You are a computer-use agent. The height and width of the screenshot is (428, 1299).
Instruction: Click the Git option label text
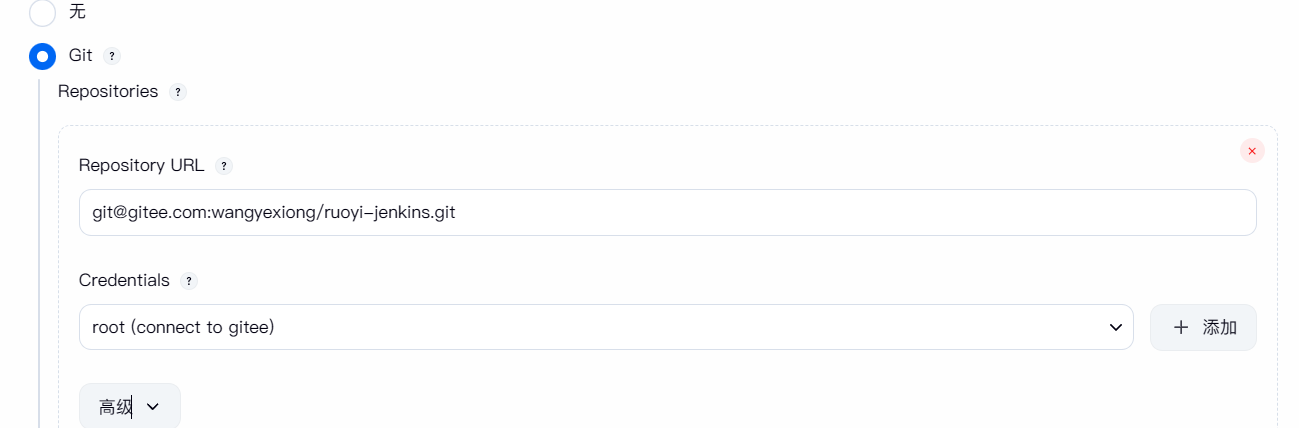click(x=80, y=56)
